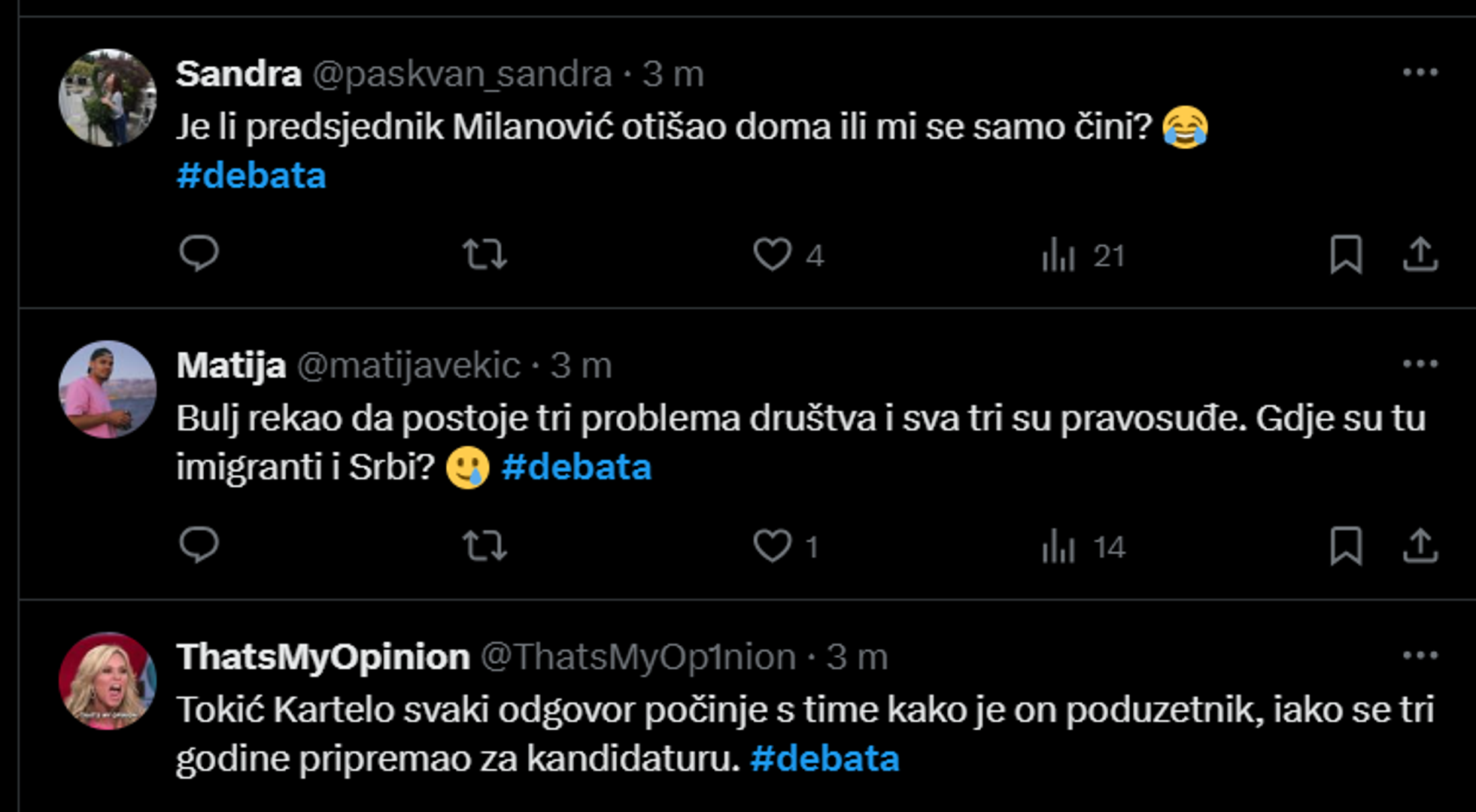Open @matijavekic profile handle
Screen dimensions: 1476x812
408,366
